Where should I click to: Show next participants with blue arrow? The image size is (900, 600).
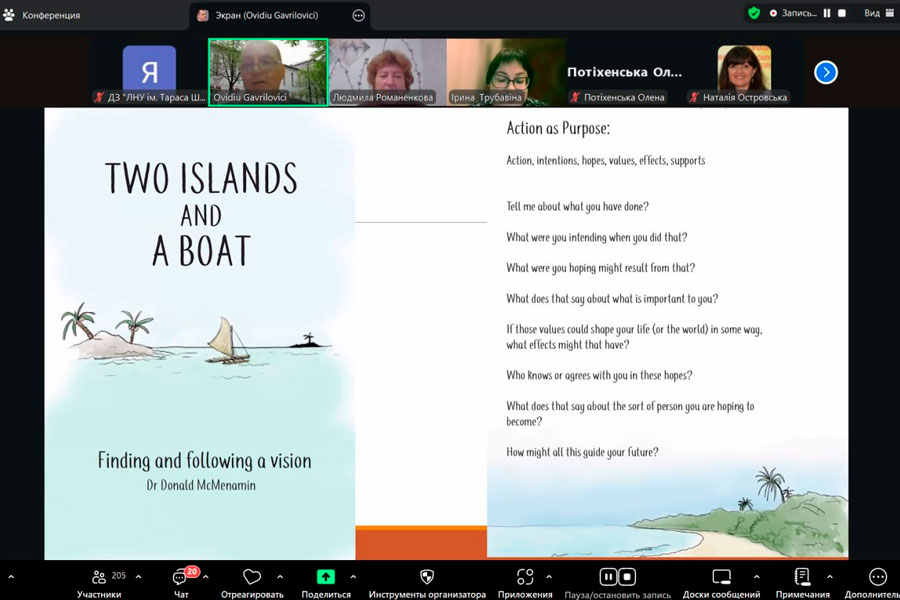click(826, 72)
